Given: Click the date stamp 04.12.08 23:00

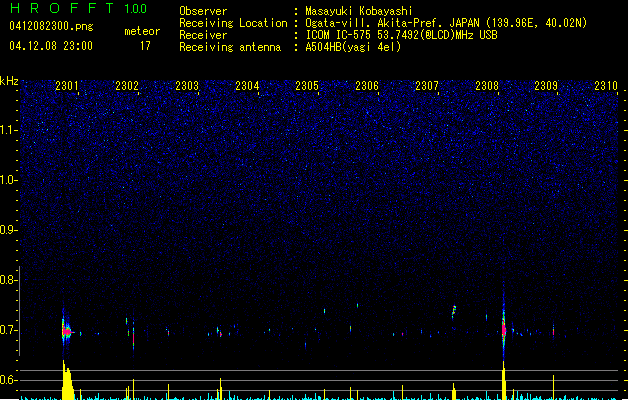Looking at the screenshot, I should (x=51, y=46).
